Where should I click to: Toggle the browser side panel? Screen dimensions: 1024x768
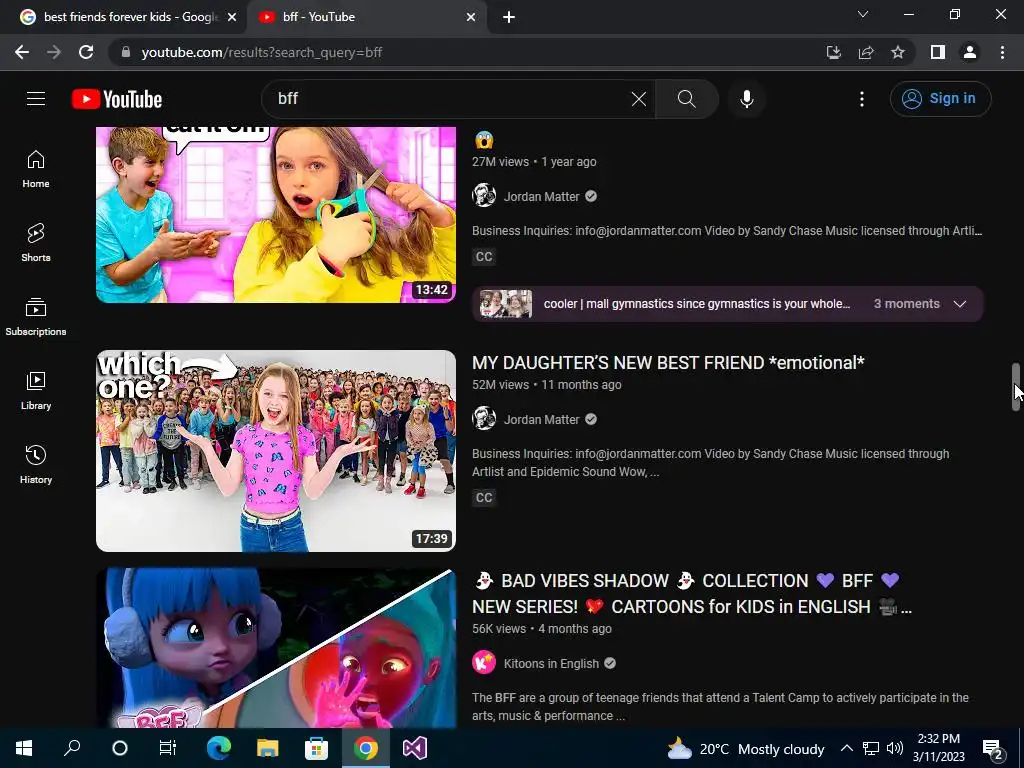tap(938, 52)
